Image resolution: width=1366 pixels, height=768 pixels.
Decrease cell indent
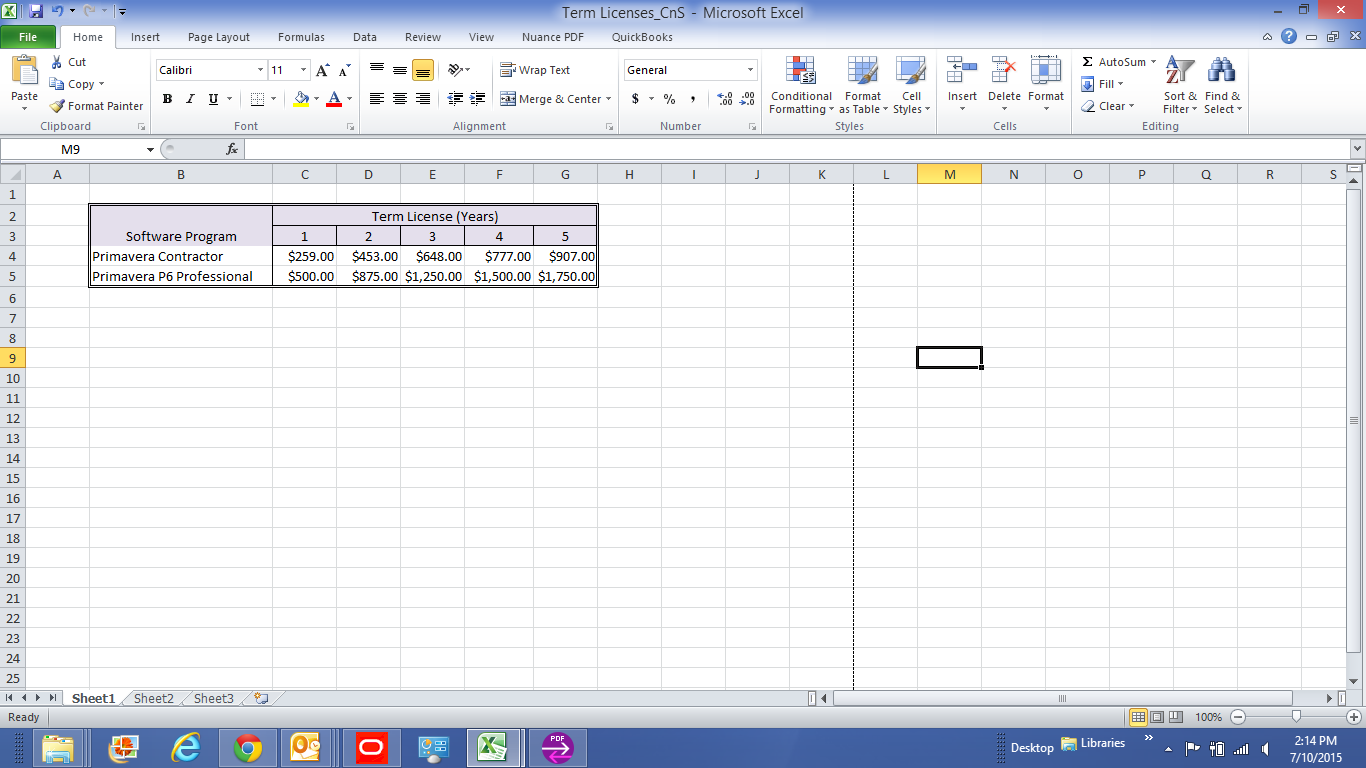coord(456,99)
